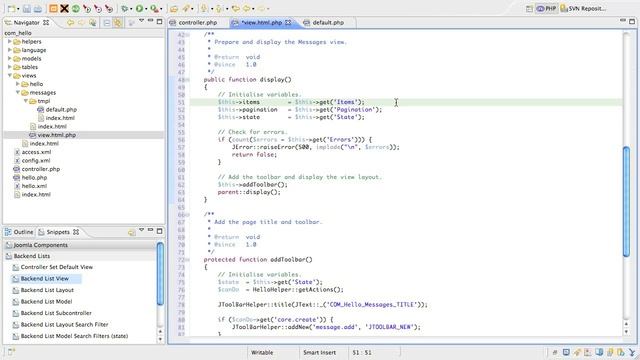Click the bottom-left status bar new-view icon
This screenshot has height=360, width=640.
pos(11,352)
